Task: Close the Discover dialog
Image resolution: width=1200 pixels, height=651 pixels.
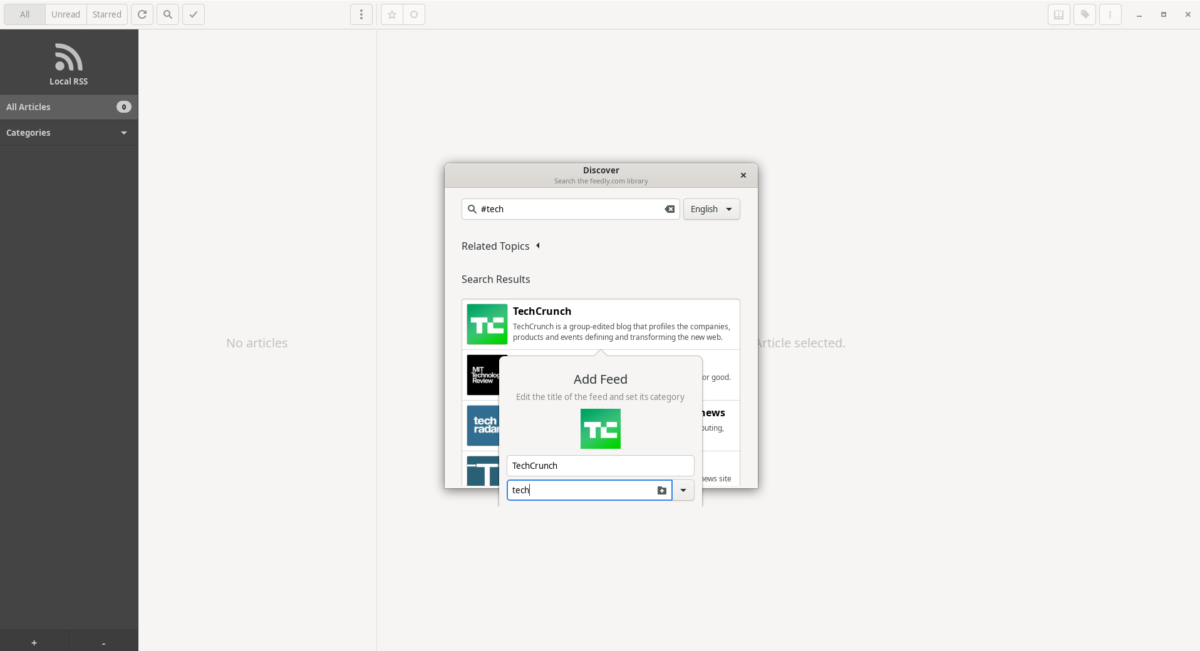Action: click(743, 175)
